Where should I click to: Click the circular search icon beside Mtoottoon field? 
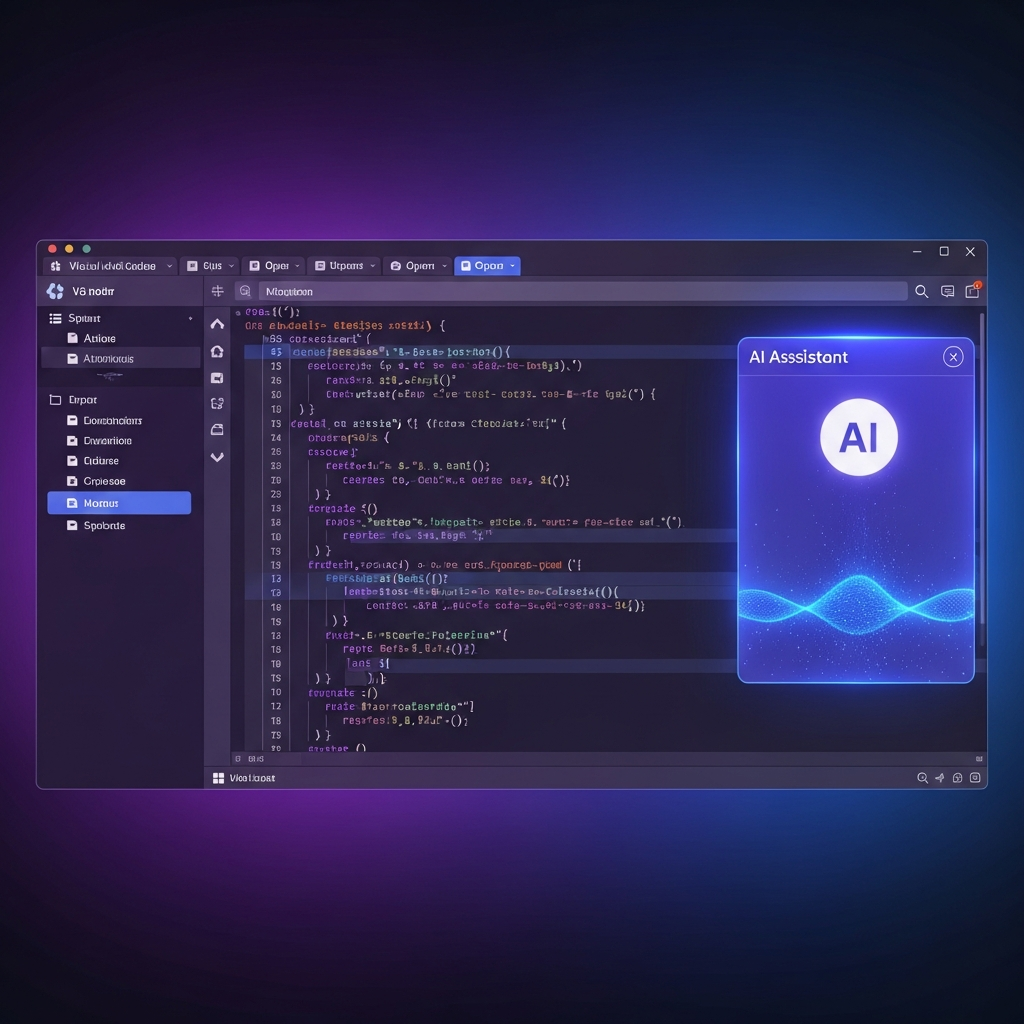click(245, 291)
